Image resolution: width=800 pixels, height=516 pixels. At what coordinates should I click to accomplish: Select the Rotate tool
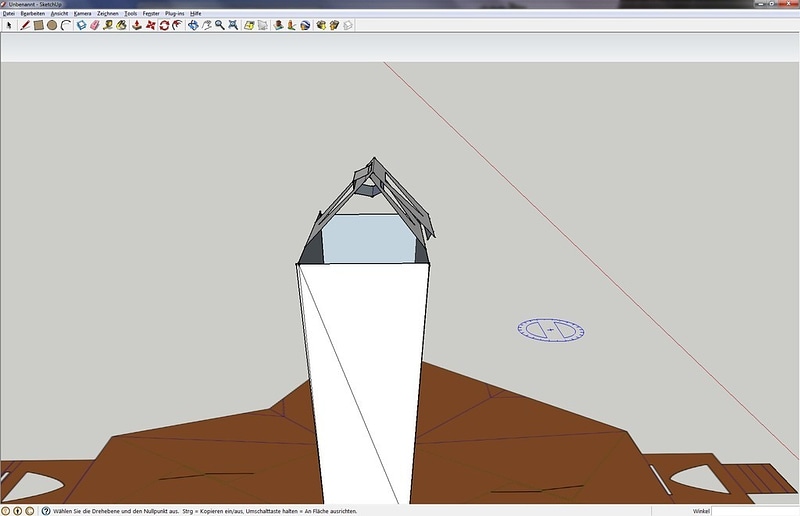coord(164,25)
